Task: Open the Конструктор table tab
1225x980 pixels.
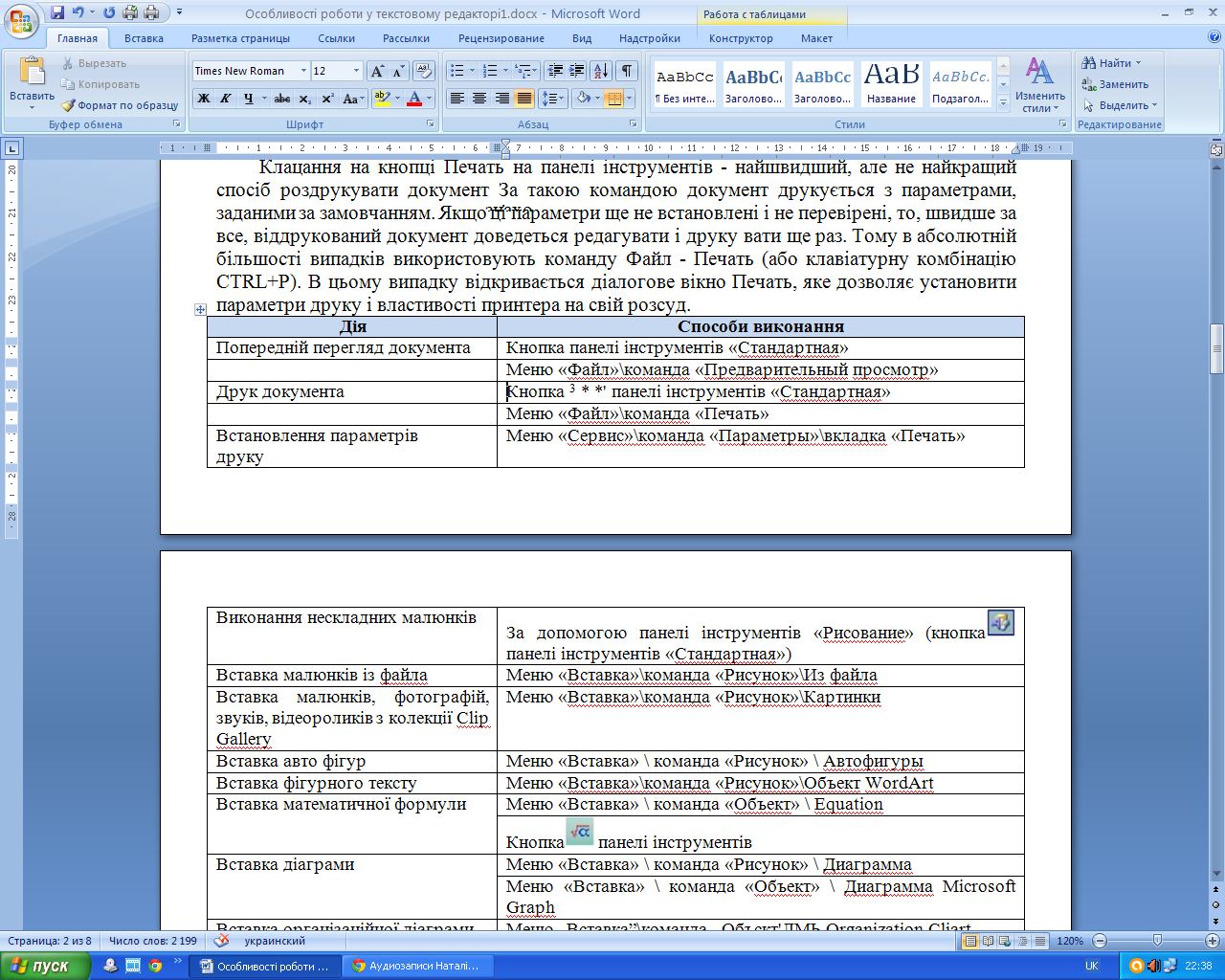Action: (x=741, y=38)
